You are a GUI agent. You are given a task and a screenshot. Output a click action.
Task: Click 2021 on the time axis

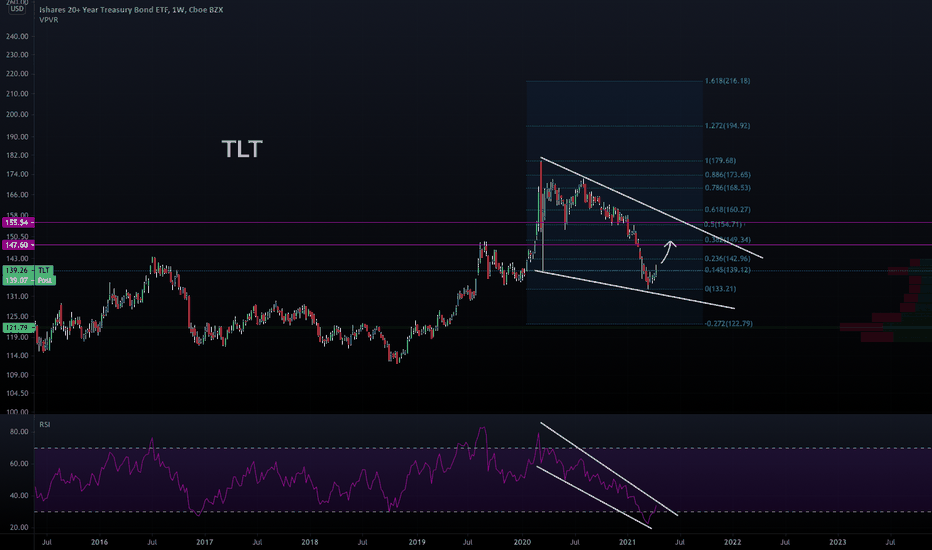click(x=628, y=542)
